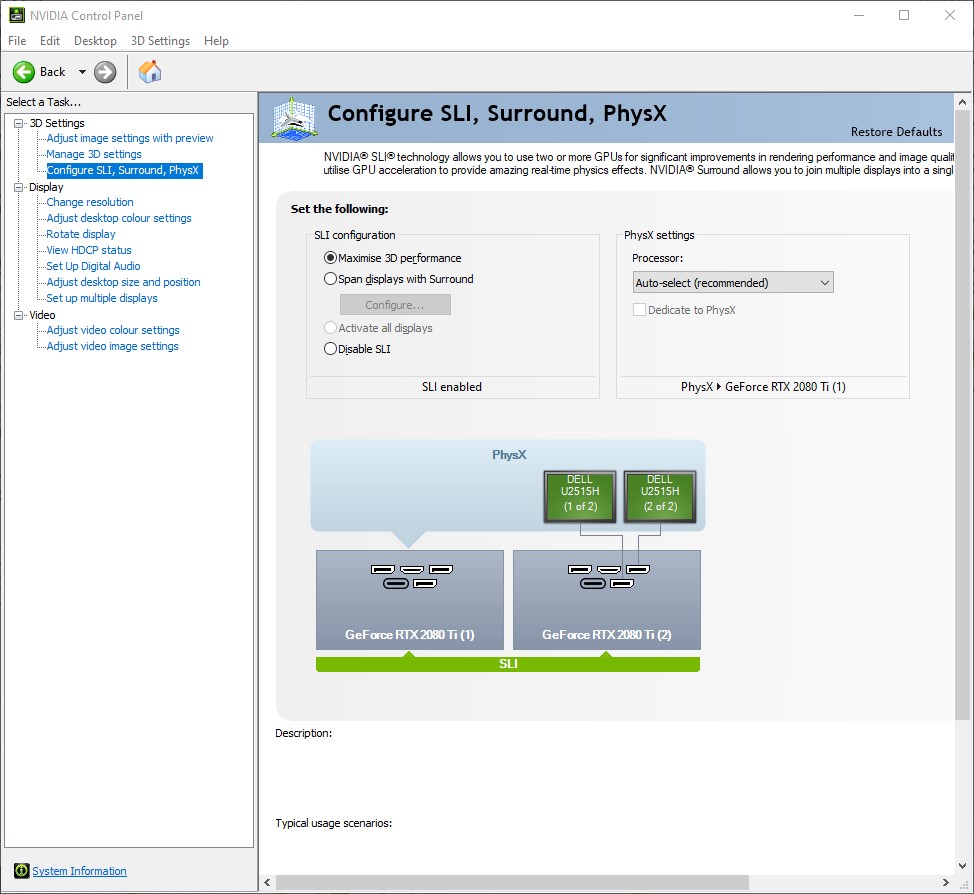Viewport: 974px width, 894px height.
Task: Open Adjust video image settings
Action: click(x=112, y=346)
